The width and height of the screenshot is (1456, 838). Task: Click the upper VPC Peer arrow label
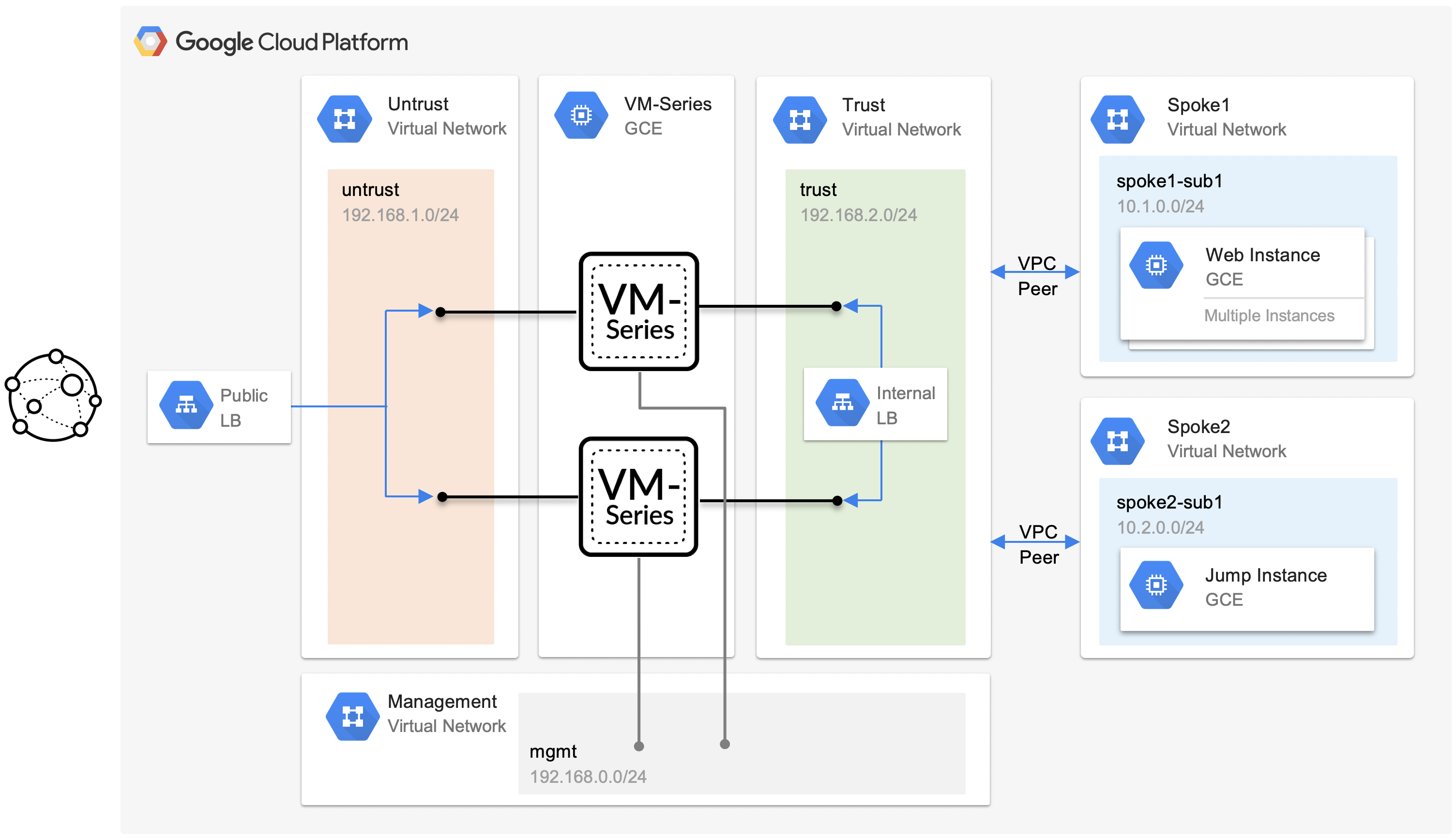click(x=1036, y=276)
